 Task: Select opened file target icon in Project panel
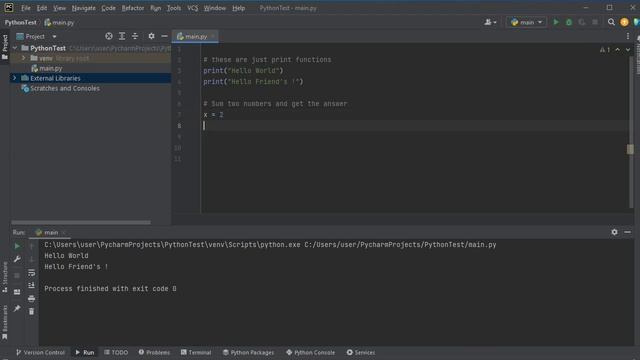[x=109, y=36]
